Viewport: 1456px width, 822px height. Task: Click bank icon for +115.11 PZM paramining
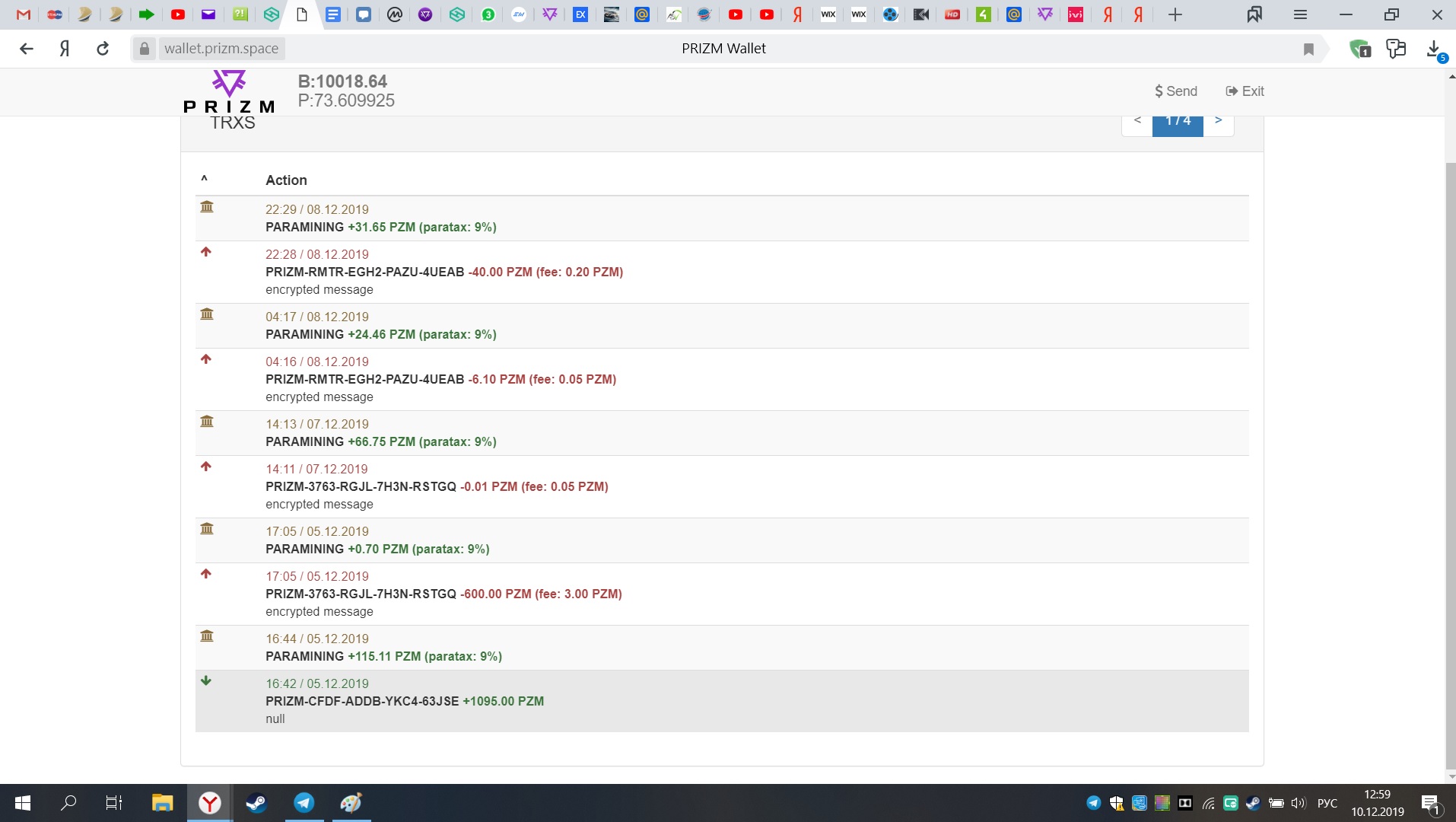click(206, 636)
